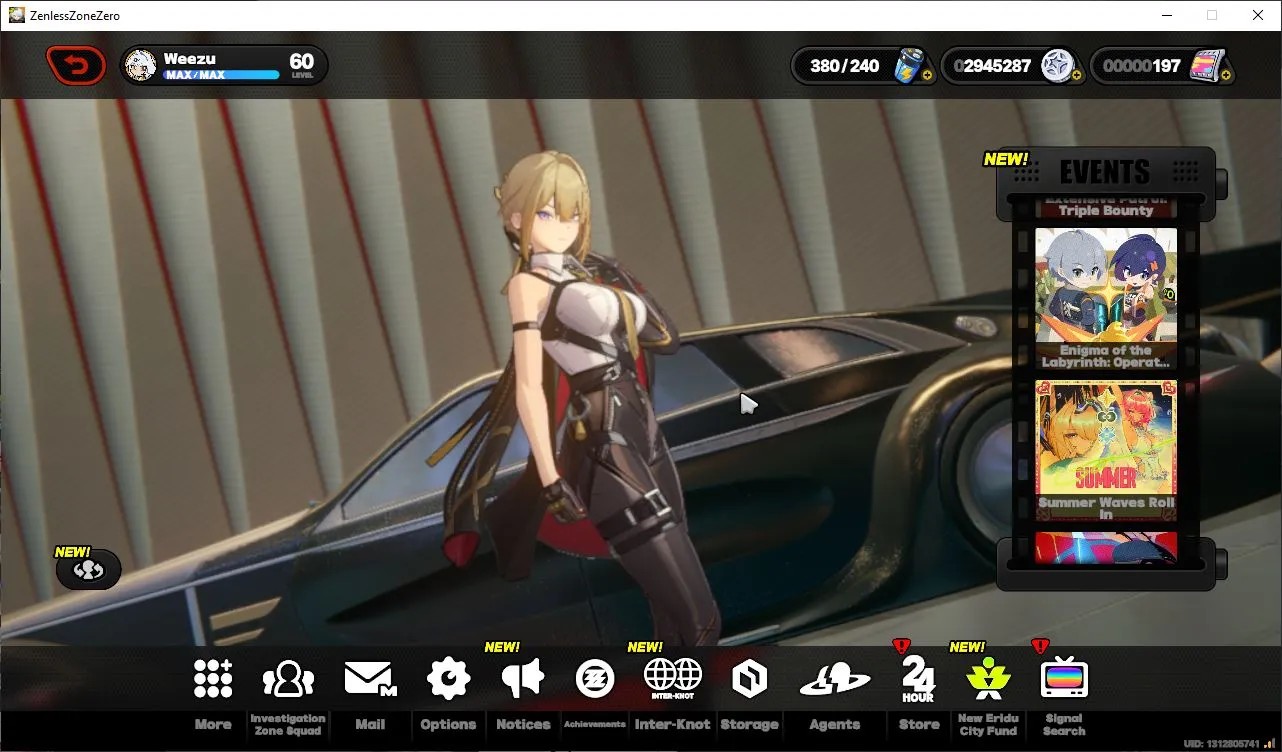Click the Weezu player profile avatar

pyautogui.click(x=142, y=66)
